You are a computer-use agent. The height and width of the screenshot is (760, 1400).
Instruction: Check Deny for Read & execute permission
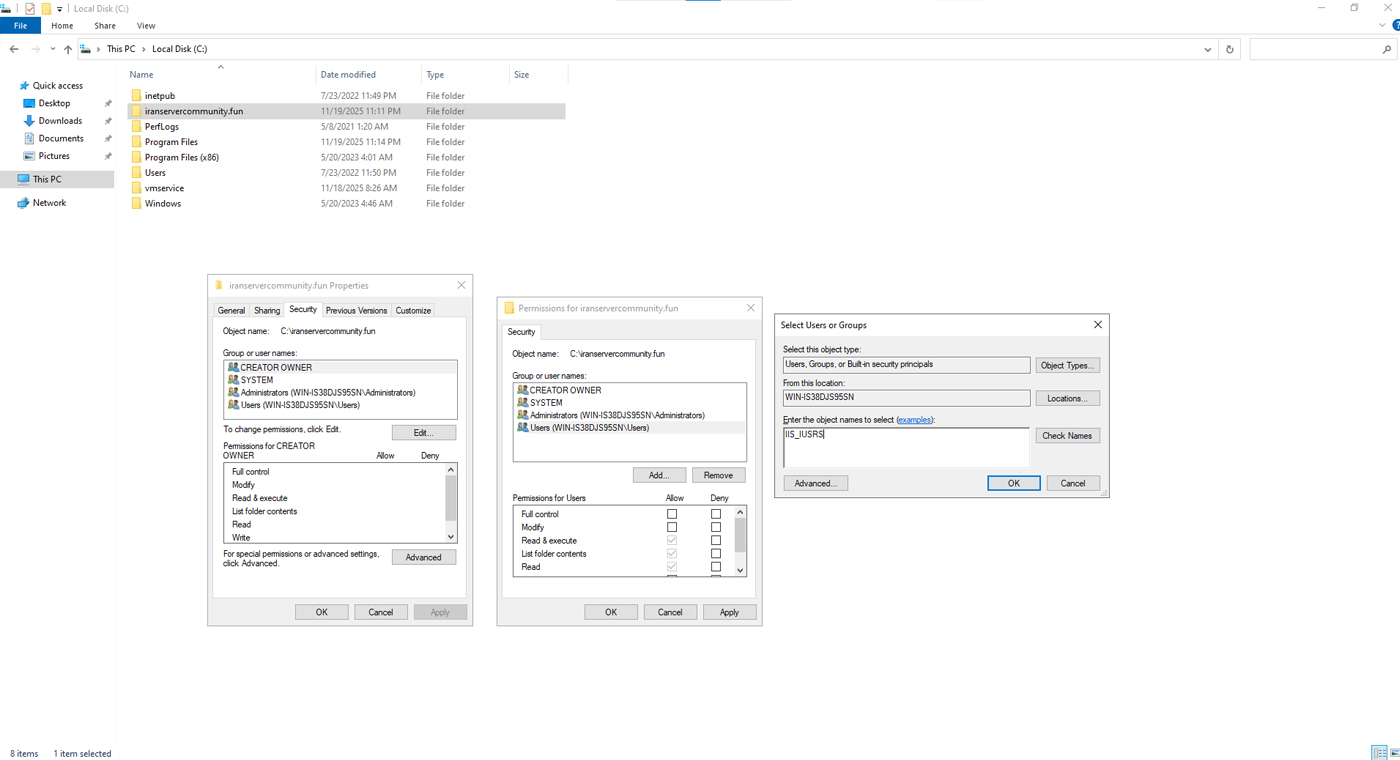716,540
